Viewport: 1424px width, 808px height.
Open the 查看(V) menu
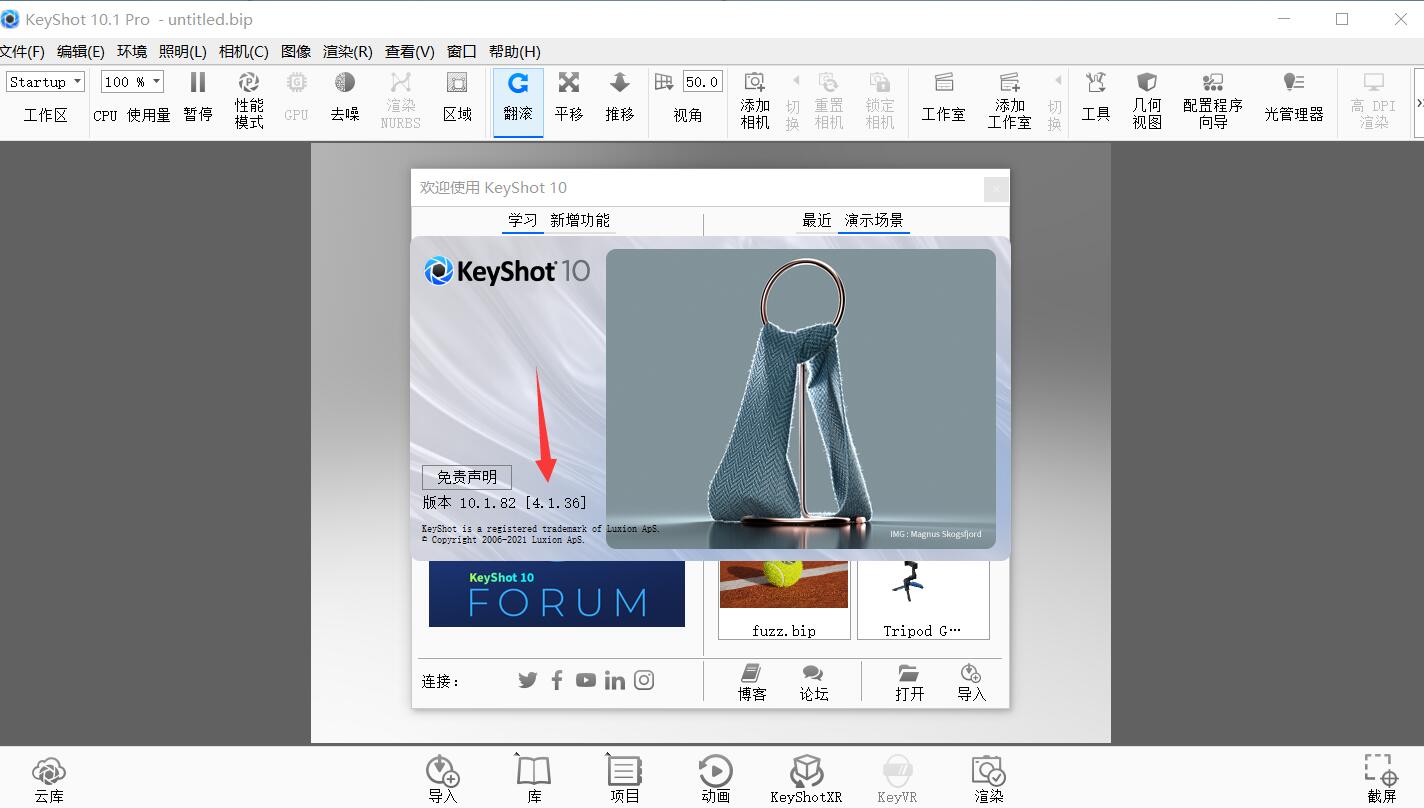(410, 51)
